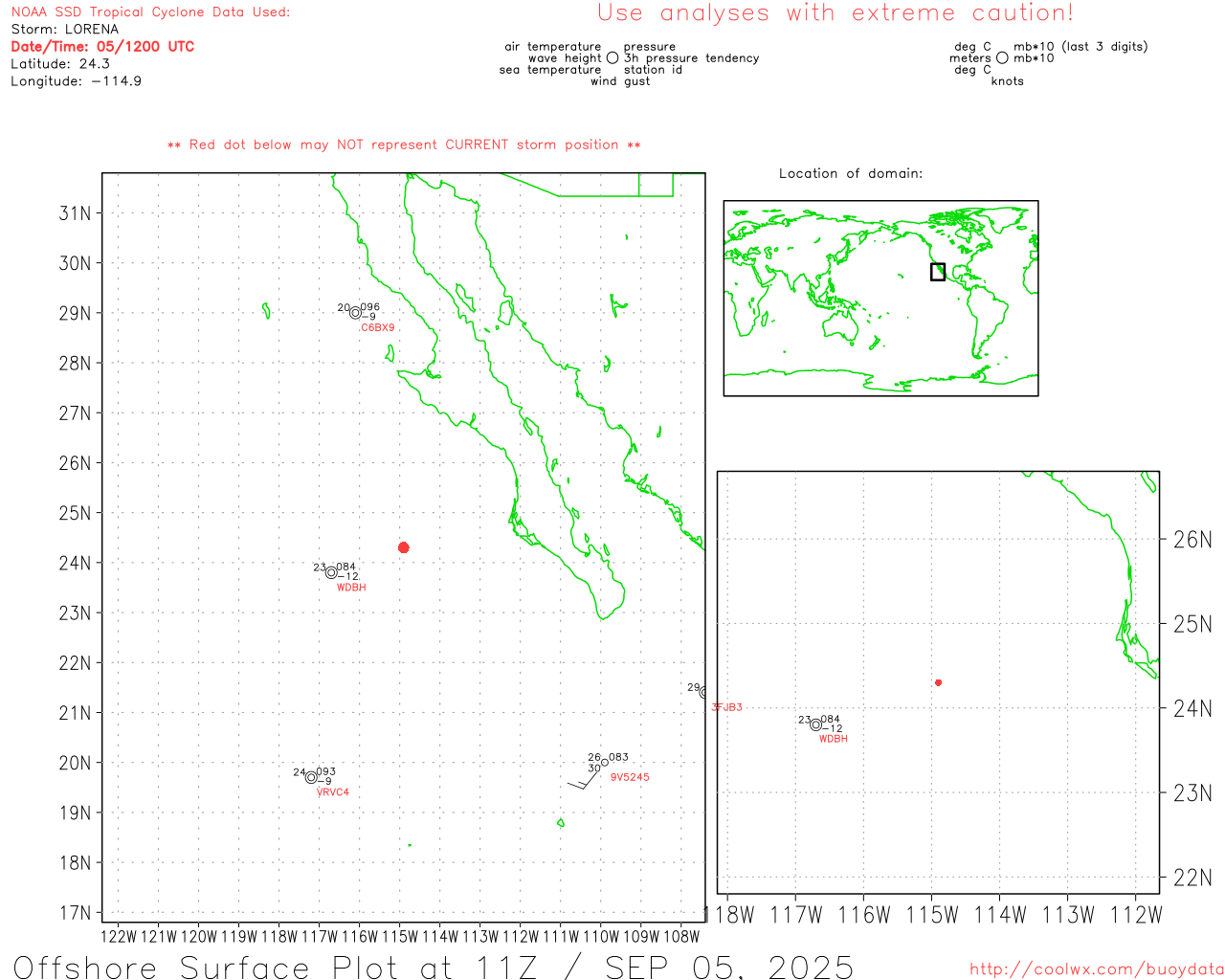This screenshot has width=1225, height=980.
Task: Click WDBH label on the main map
Action: (351, 588)
